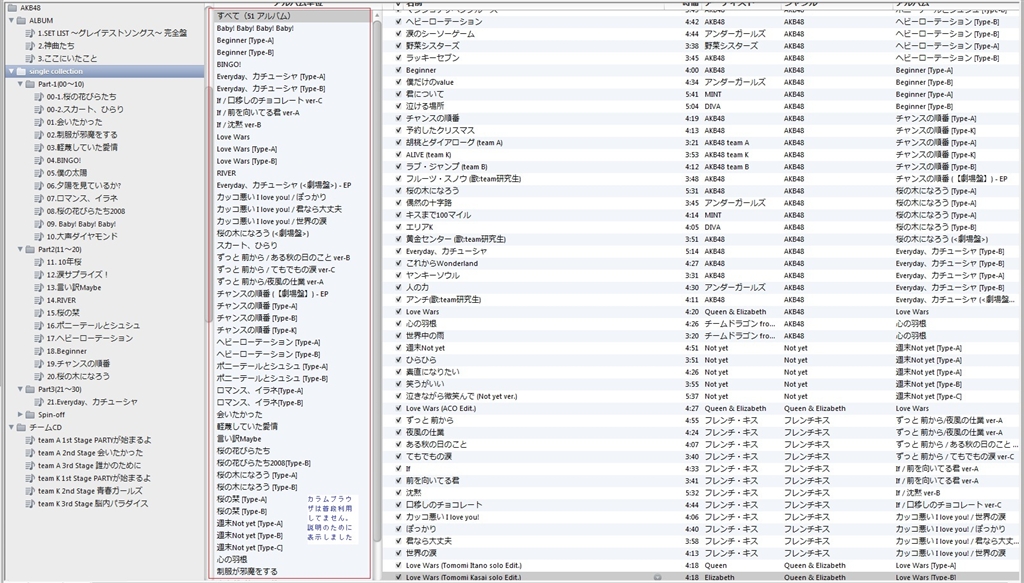Collapse the ALBUM folder
This screenshot has height=583, width=1024.
[12, 20]
